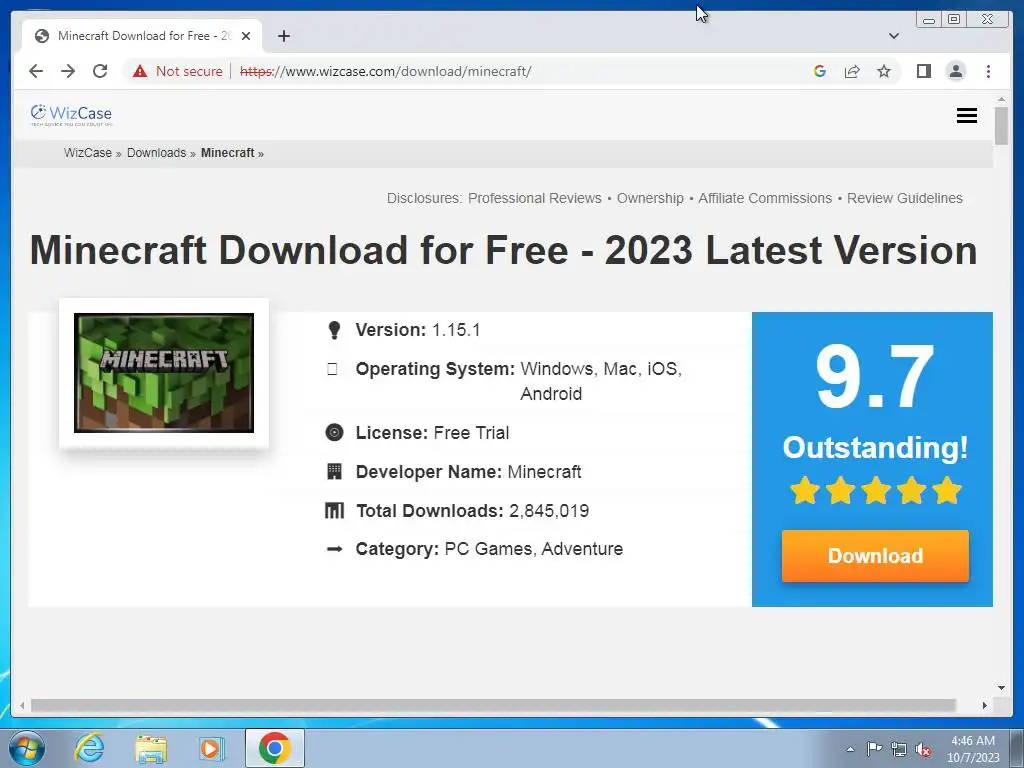
Task: Open Downloads breadcrumb link
Action: point(156,153)
